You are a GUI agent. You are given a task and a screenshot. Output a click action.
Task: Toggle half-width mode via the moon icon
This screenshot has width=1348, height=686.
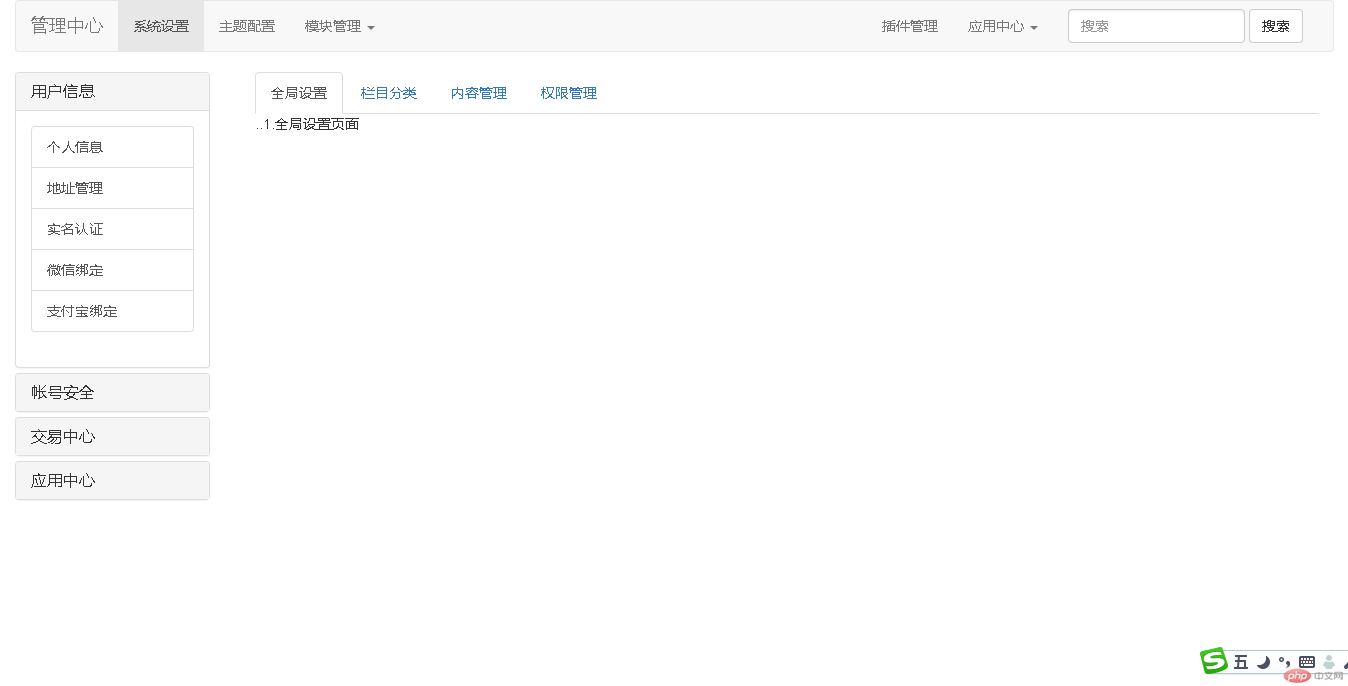tap(1262, 661)
